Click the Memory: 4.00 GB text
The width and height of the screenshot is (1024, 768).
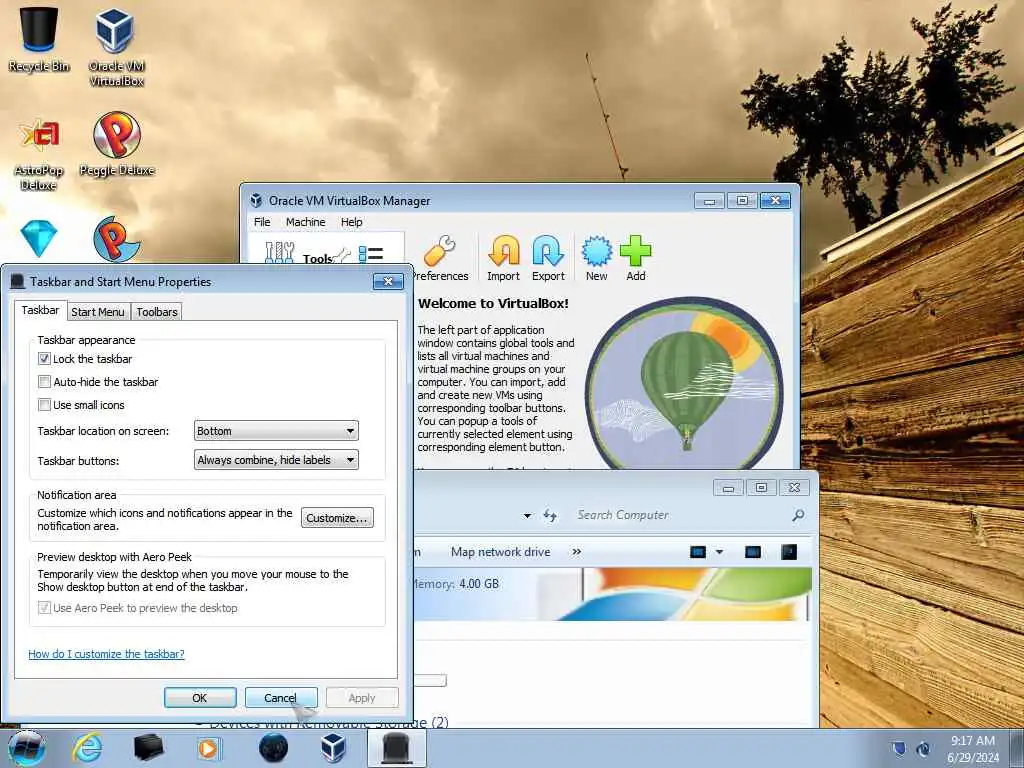(457, 584)
